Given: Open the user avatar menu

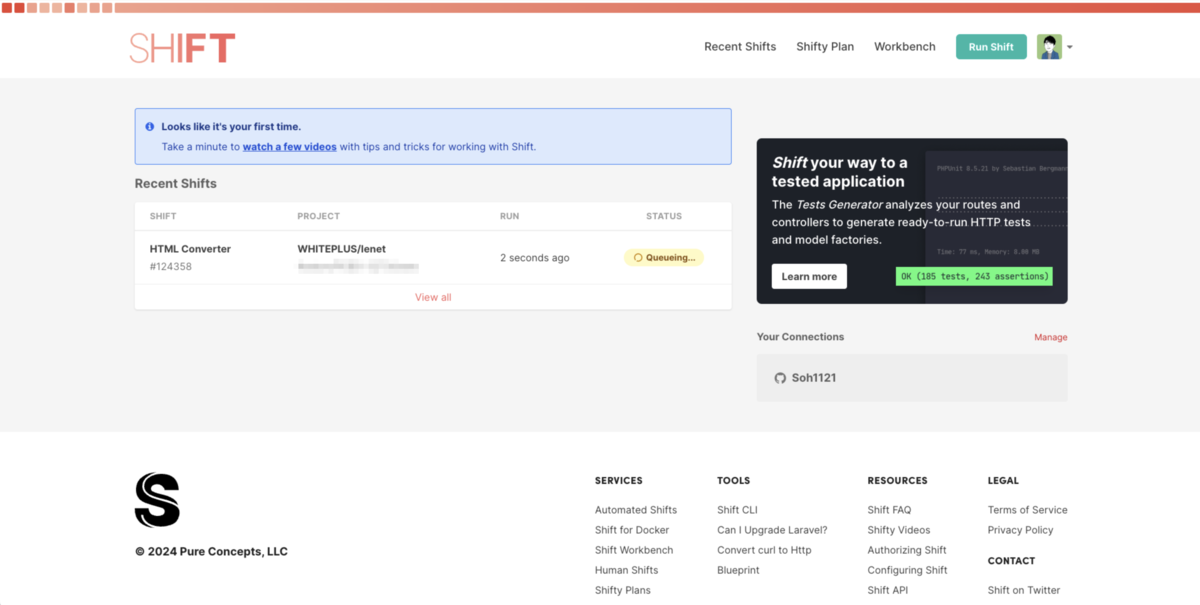Looking at the screenshot, I should [x=1049, y=47].
